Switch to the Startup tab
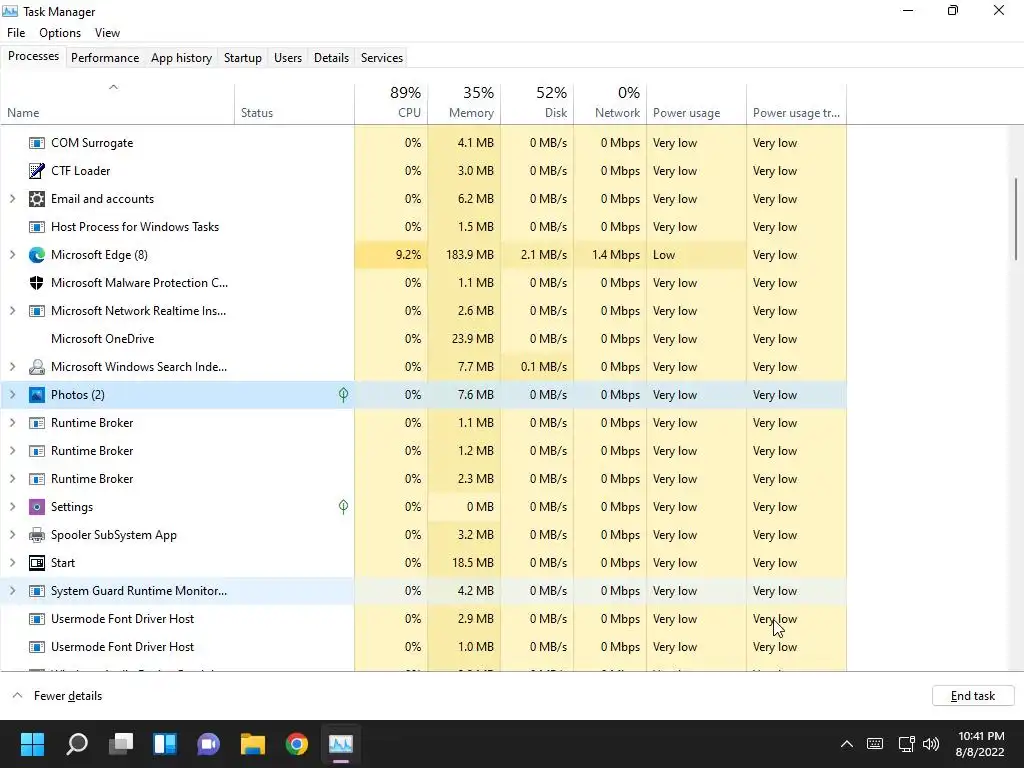The width and height of the screenshot is (1024, 768). click(x=242, y=57)
